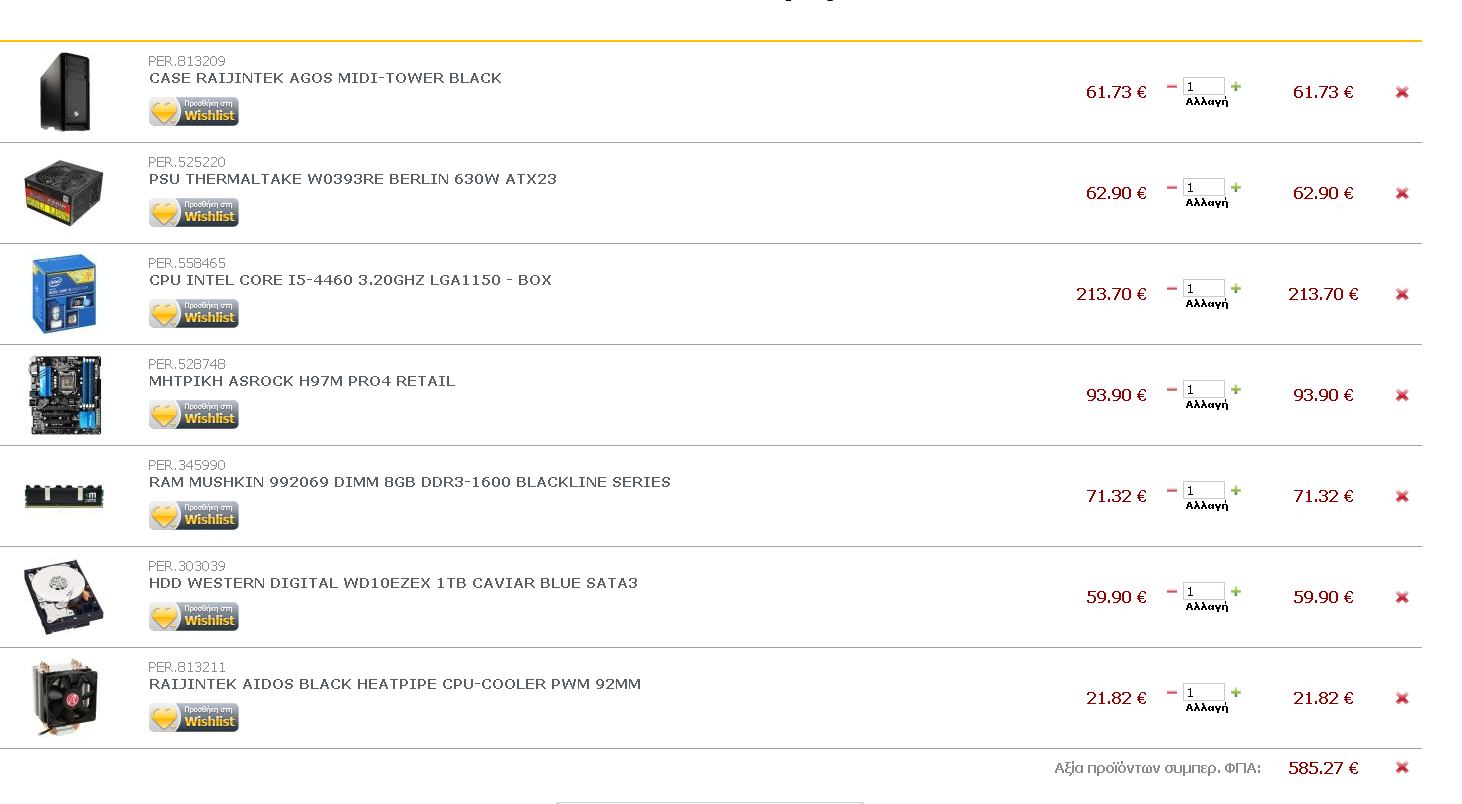Screen dimensions: 1462x804
Task: Click Αλλαγή for the ASRock motherboard quantity
Action: tap(1206, 405)
